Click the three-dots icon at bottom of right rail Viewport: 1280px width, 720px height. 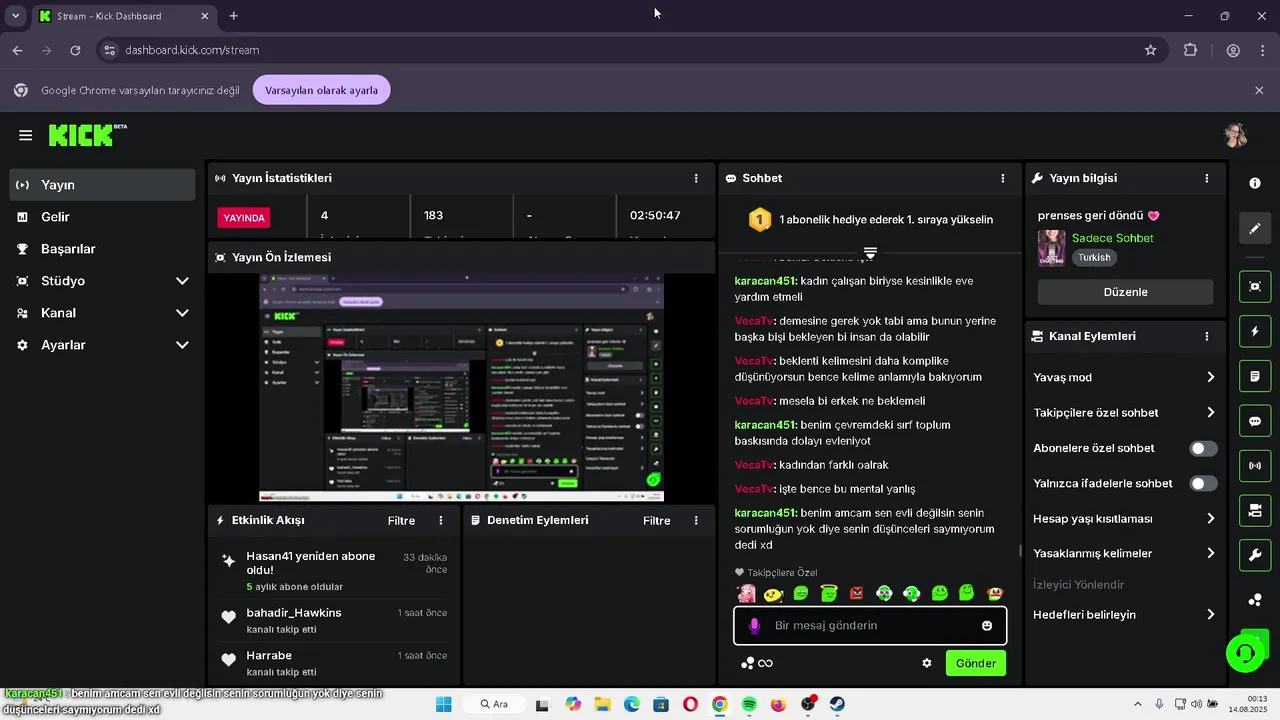[x=1255, y=600]
